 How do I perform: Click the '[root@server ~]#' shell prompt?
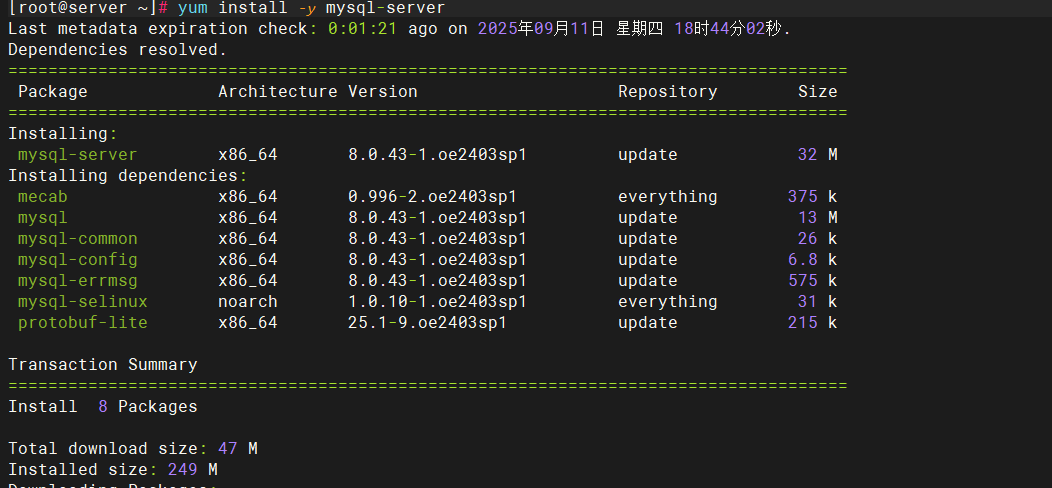[x=87, y=8]
